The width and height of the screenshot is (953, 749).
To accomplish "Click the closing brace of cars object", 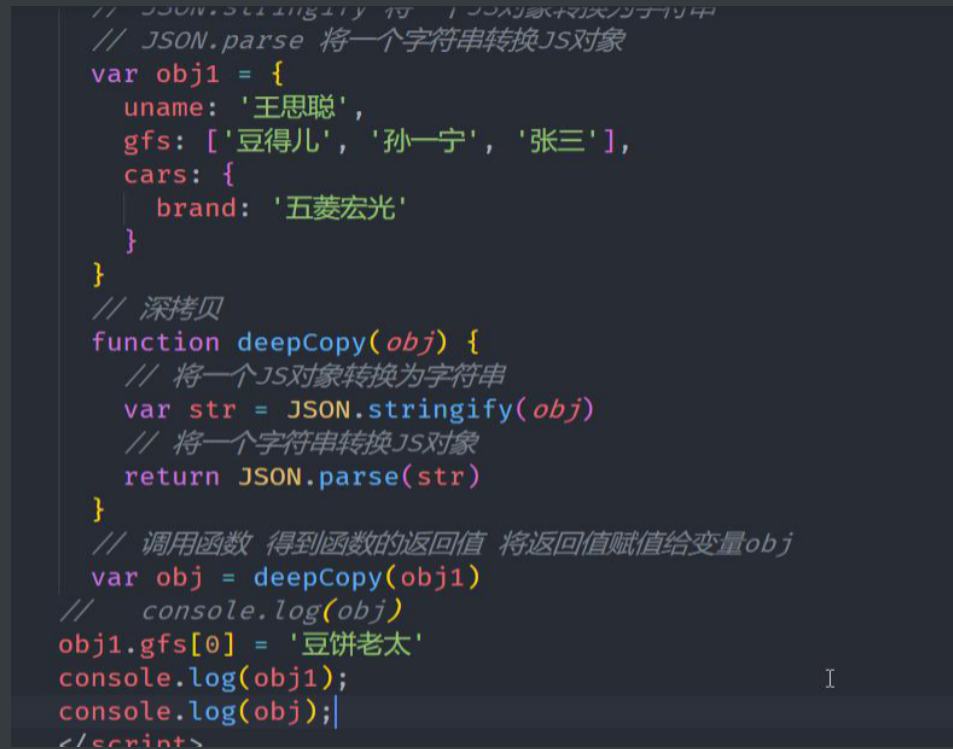I will point(131,241).
